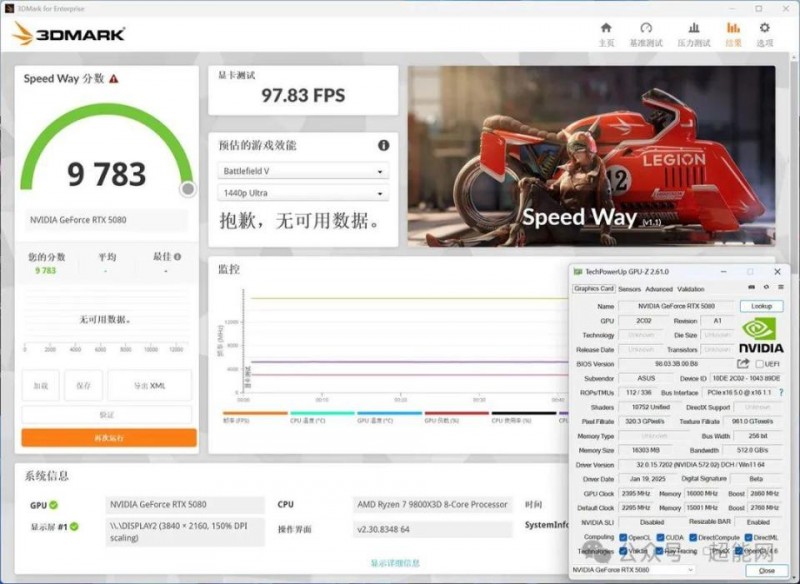Switch to Sensors tab in GPU-Z
The height and width of the screenshot is (584, 800).
coord(629,289)
